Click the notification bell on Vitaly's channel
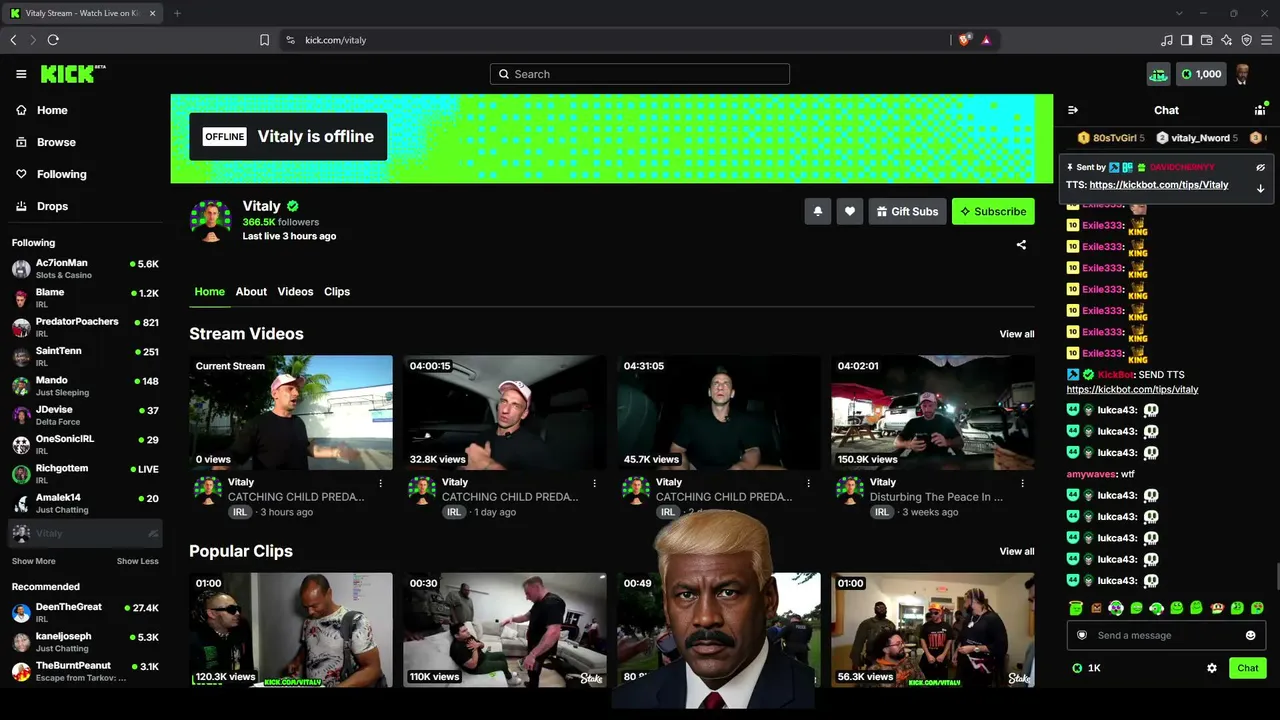 point(818,211)
